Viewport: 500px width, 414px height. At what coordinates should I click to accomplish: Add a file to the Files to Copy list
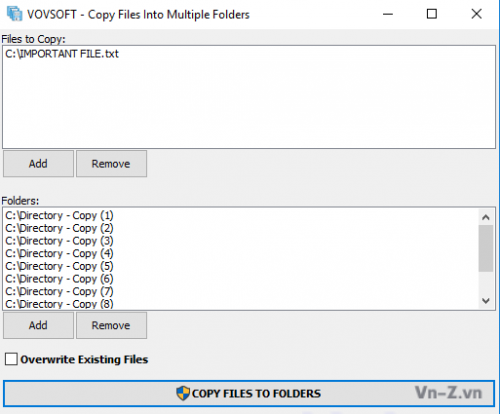pos(38,164)
